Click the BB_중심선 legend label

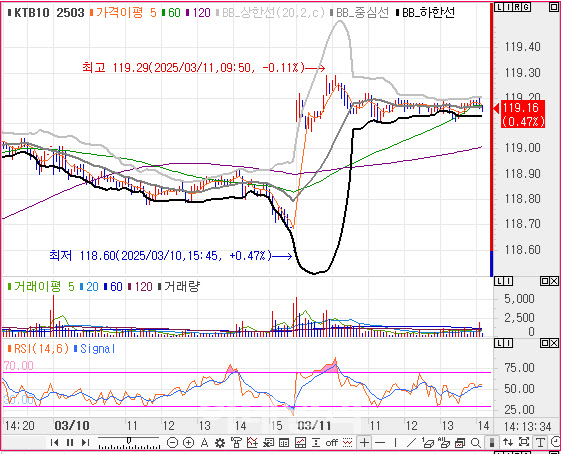(x=359, y=13)
